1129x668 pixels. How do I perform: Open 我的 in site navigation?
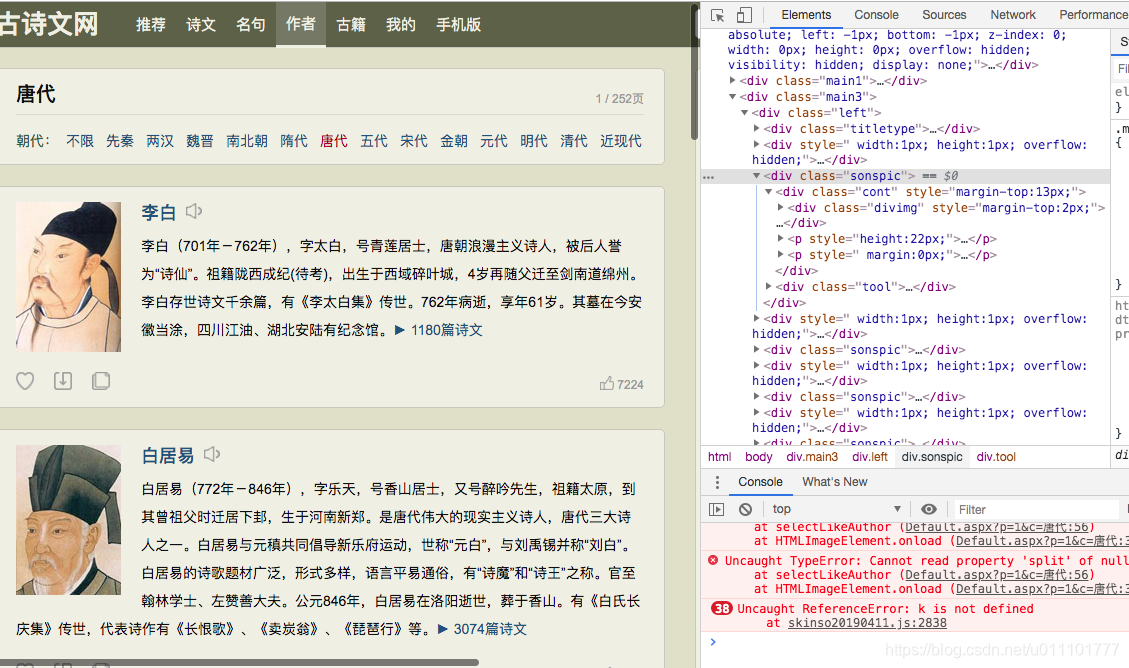400,24
